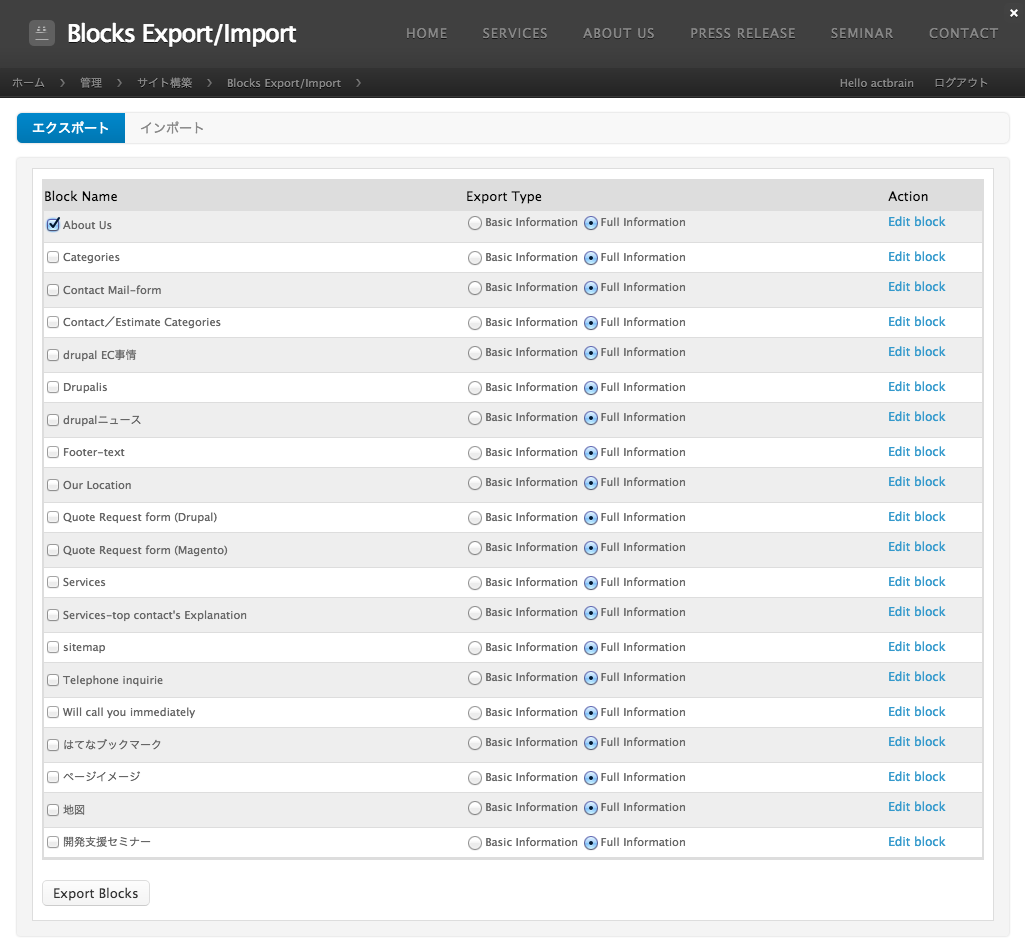Close the page with the X icon
1025x945 pixels.
pyautogui.click(x=1013, y=12)
